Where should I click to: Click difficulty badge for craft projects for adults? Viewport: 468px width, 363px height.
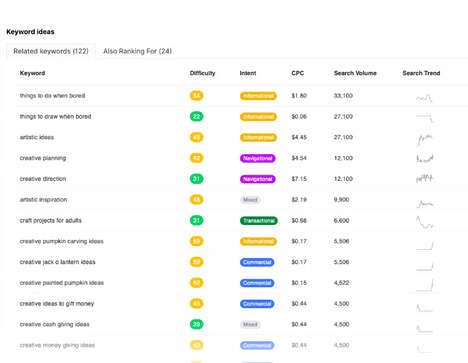point(197,220)
